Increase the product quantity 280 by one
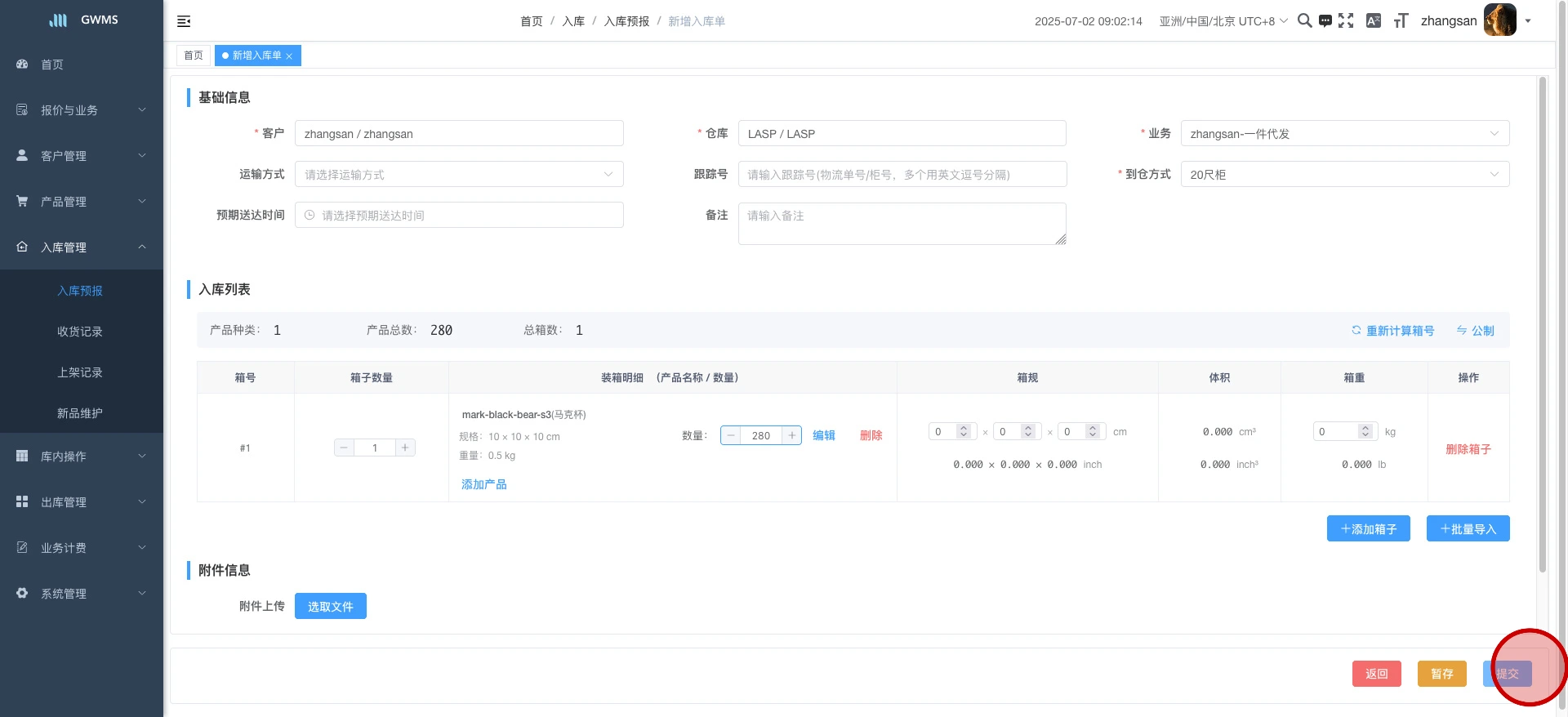The width and height of the screenshot is (1568, 717). click(x=791, y=436)
